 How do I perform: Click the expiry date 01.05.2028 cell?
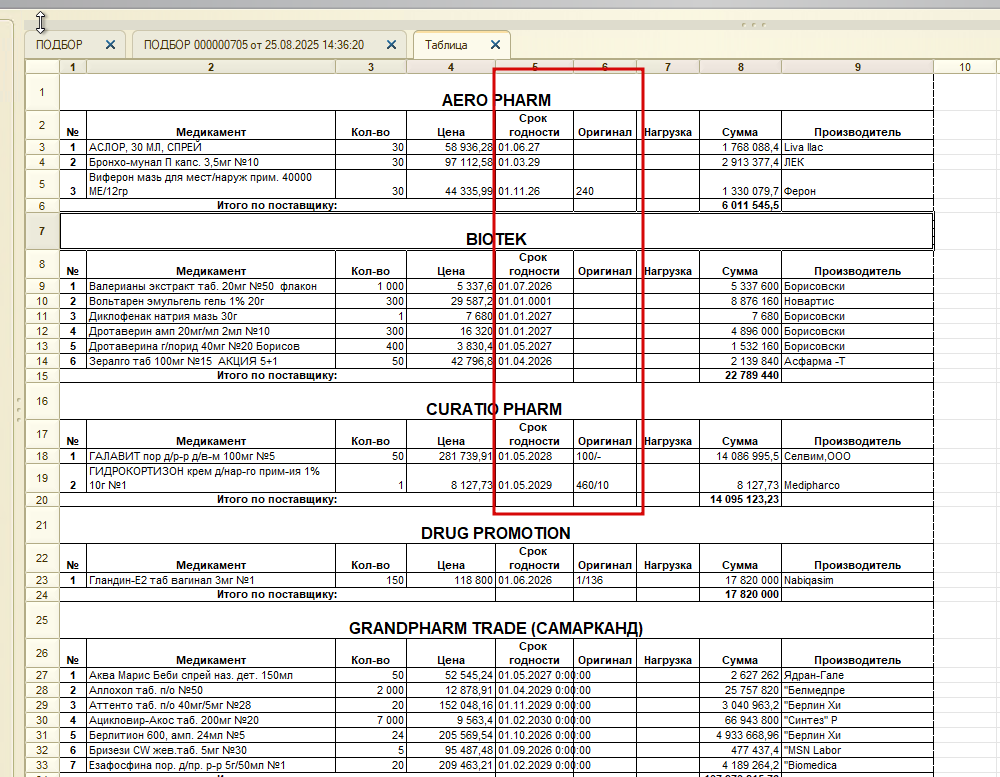point(534,456)
